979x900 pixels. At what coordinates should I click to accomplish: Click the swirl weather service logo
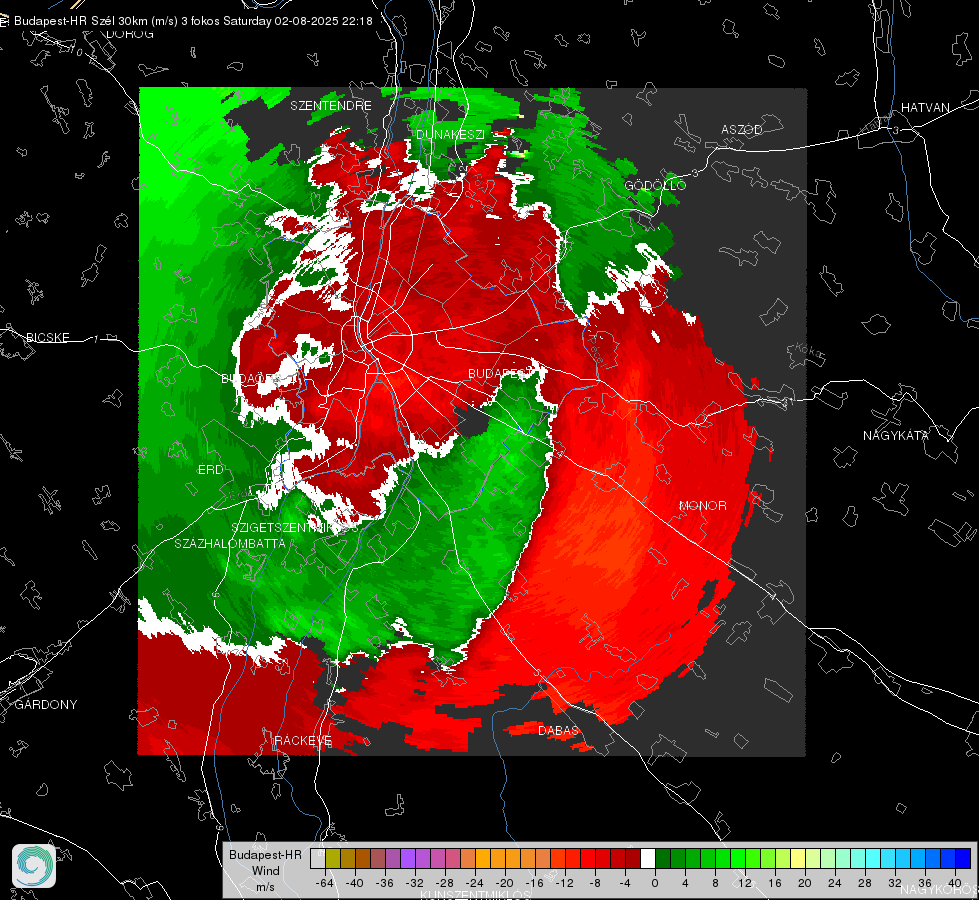click(x=34, y=866)
